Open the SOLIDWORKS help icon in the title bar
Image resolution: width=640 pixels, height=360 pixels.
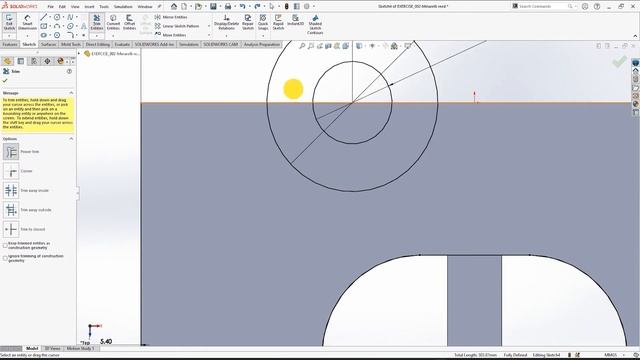pyautogui.click(x=597, y=7)
